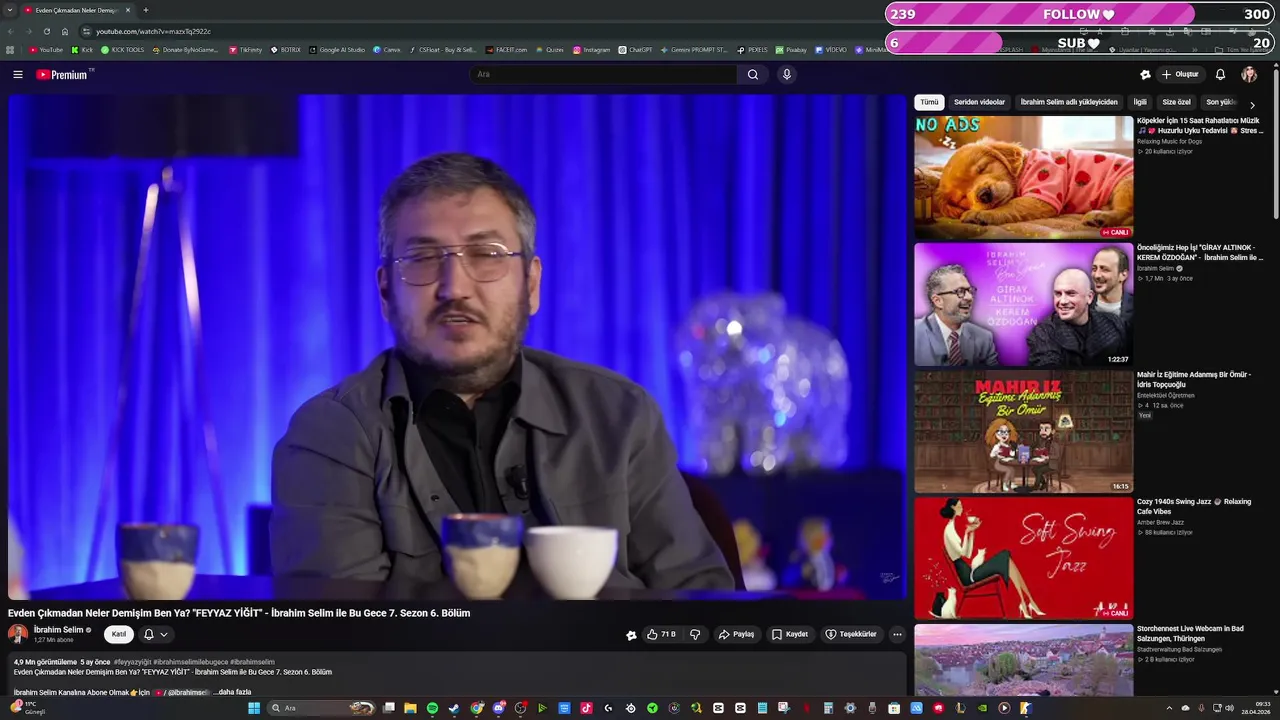Click the Paylaş share button
This screenshot has width=1280, height=720.
click(737, 634)
